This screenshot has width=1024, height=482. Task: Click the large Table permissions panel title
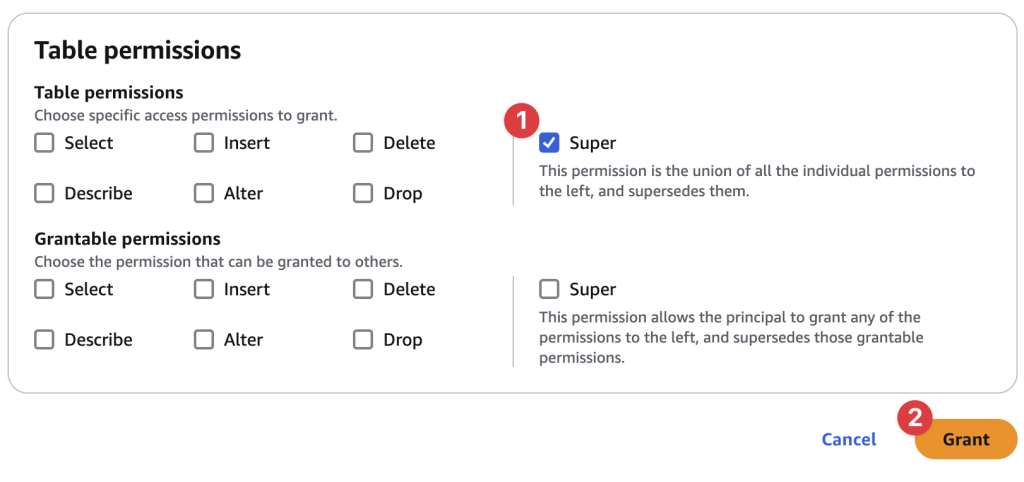(x=138, y=50)
